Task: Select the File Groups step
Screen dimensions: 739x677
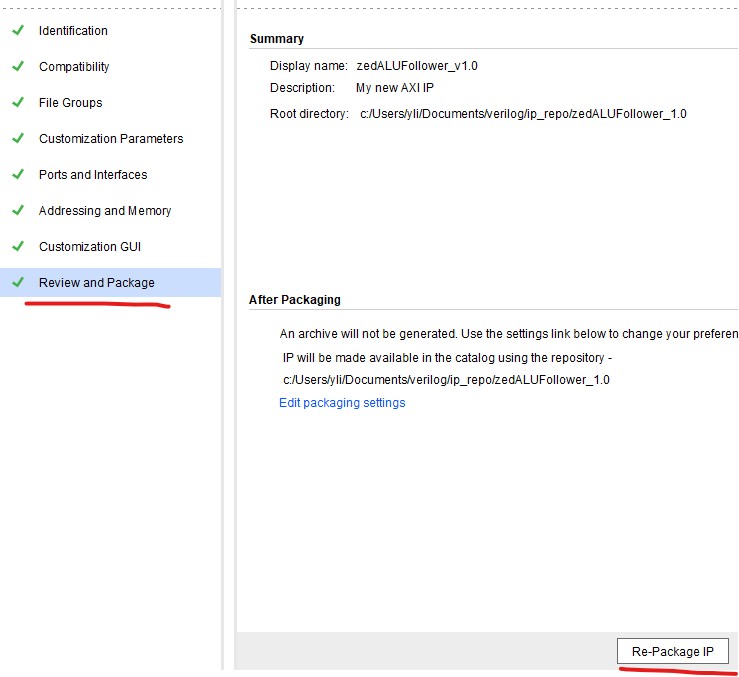Action: click(x=70, y=103)
